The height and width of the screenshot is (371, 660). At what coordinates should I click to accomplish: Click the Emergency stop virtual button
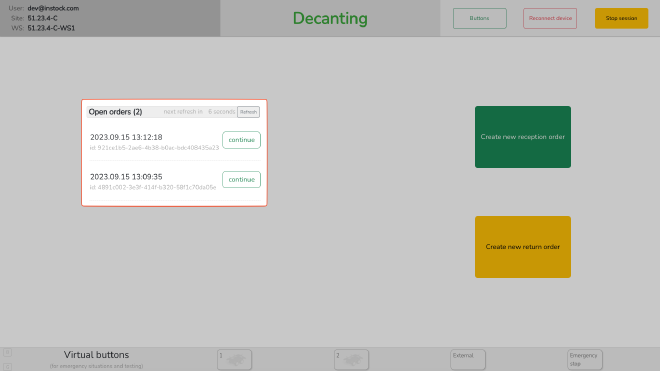pyautogui.click(x=585, y=360)
